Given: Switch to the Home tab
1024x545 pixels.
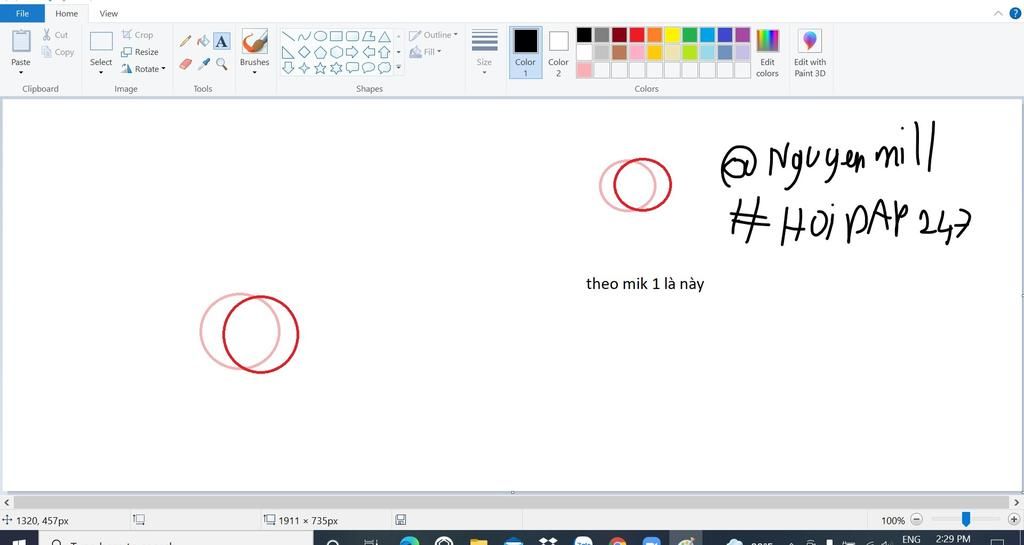Looking at the screenshot, I should tap(67, 13).
